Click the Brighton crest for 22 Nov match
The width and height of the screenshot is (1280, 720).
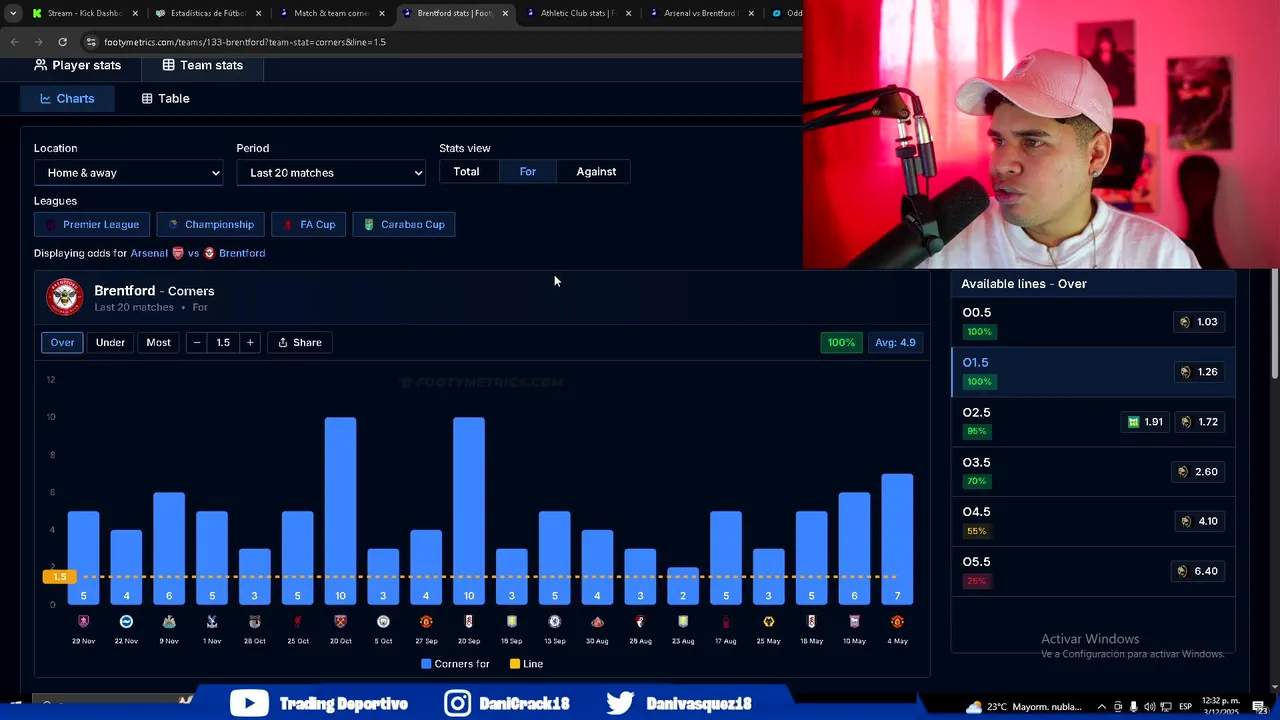pos(126,621)
